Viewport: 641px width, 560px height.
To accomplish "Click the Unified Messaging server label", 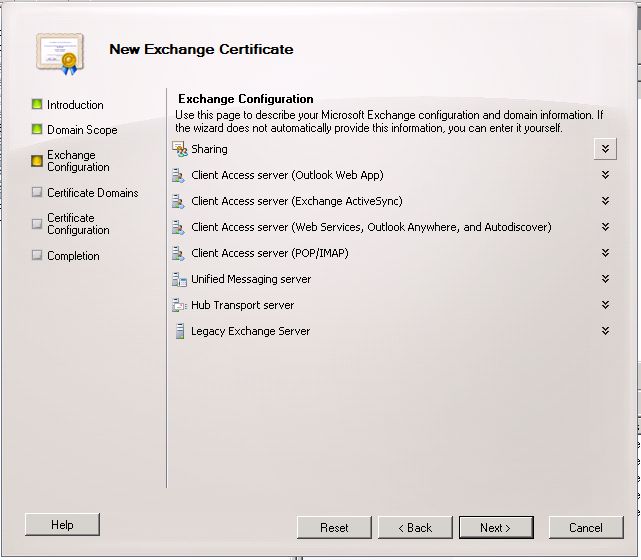I will 251,279.
